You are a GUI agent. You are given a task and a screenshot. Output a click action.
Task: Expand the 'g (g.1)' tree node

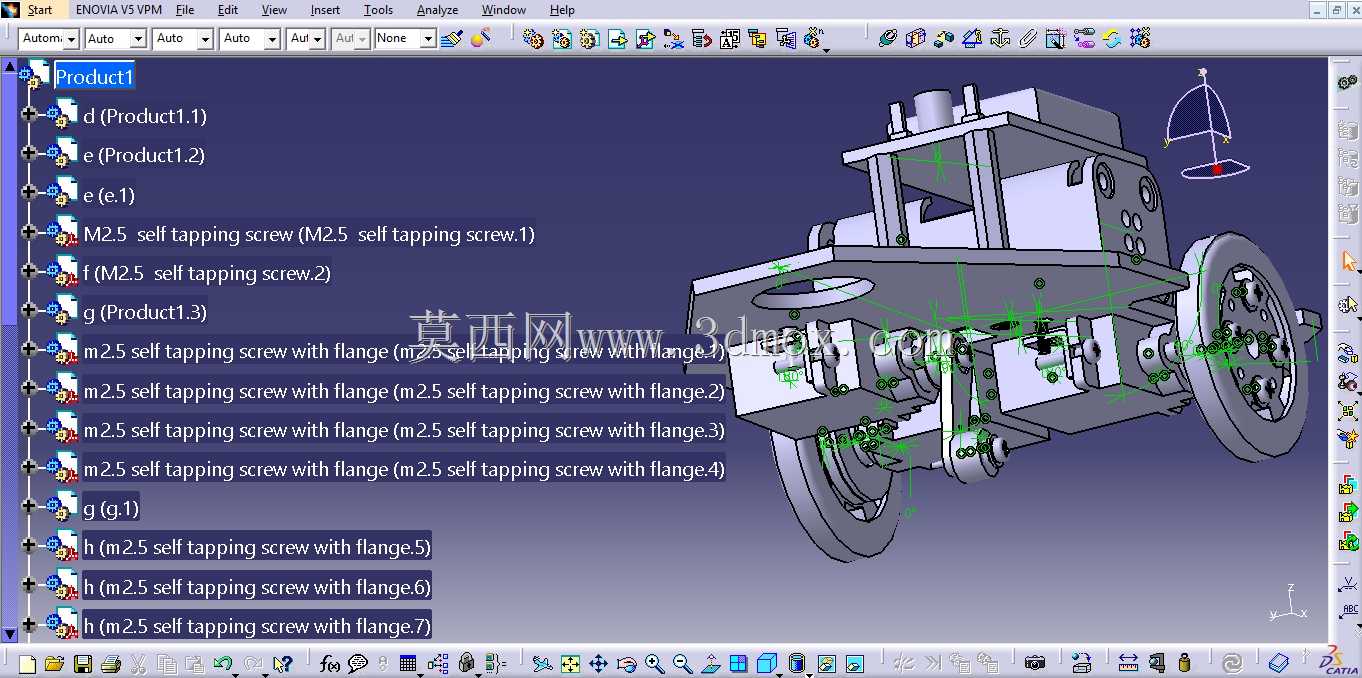(x=29, y=507)
